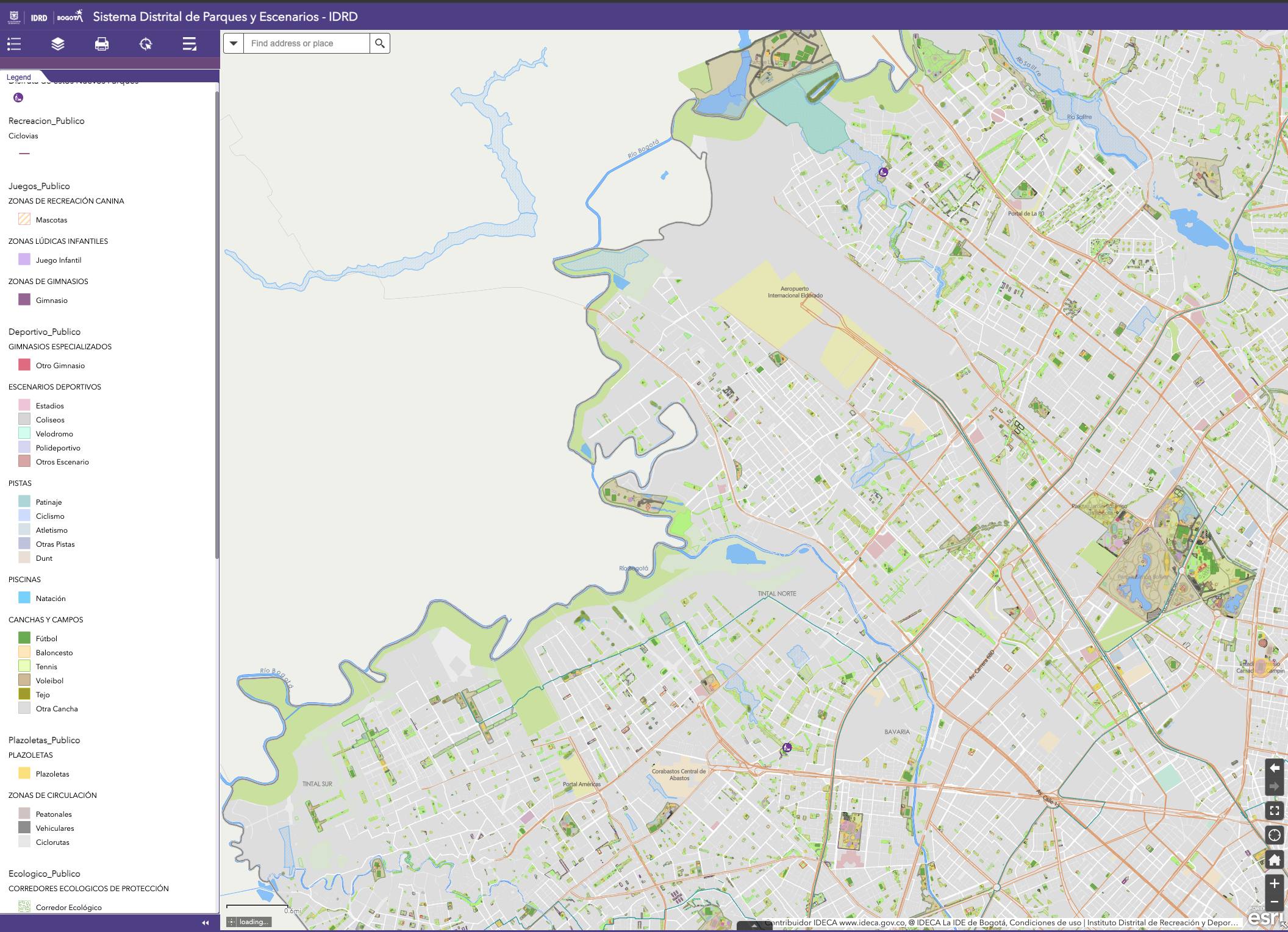Click the Otro Gimnasio red swatch
1288x932 pixels.
24,365
